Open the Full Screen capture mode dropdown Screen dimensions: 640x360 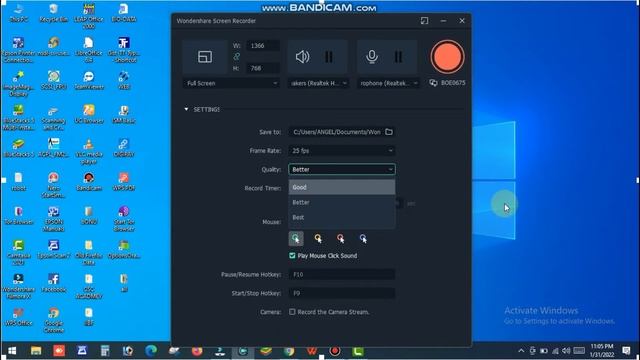[231, 83]
